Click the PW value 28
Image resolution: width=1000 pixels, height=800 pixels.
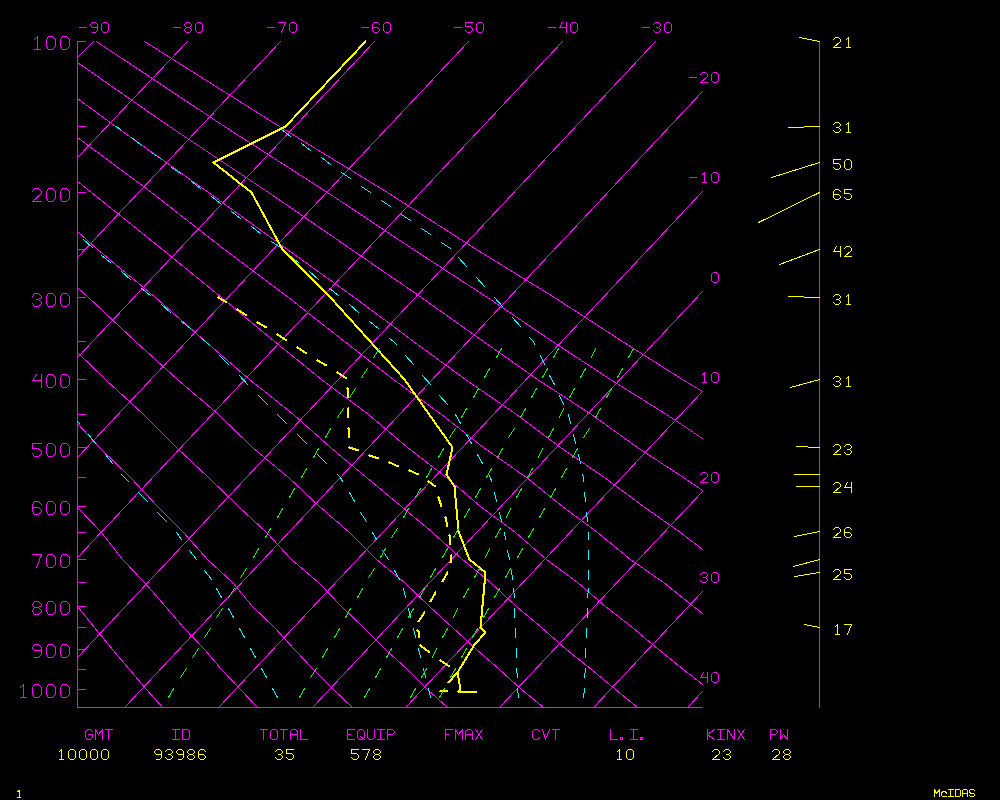tap(781, 754)
